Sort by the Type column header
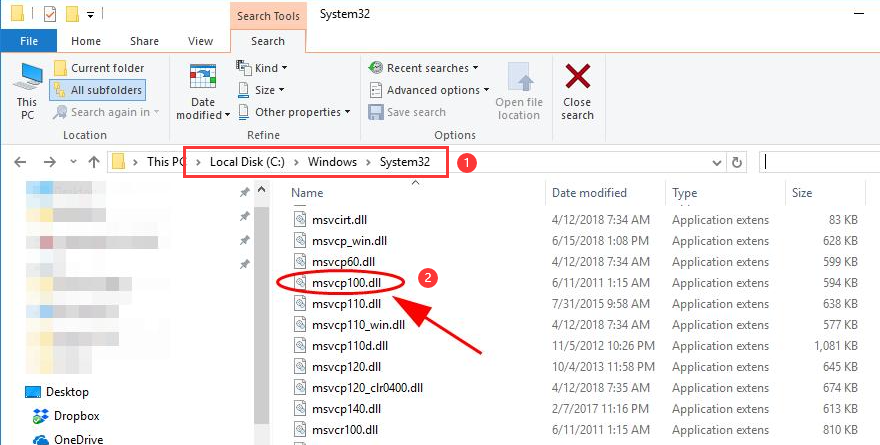880x445 pixels. pyautogui.click(x=685, y=192)
